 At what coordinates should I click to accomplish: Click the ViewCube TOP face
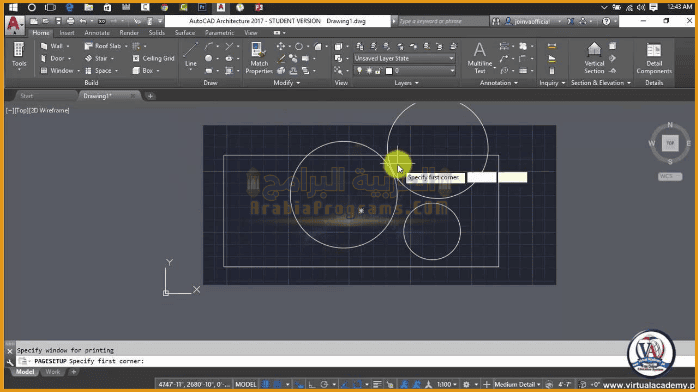pyautogui.click(x=670, y=143)
